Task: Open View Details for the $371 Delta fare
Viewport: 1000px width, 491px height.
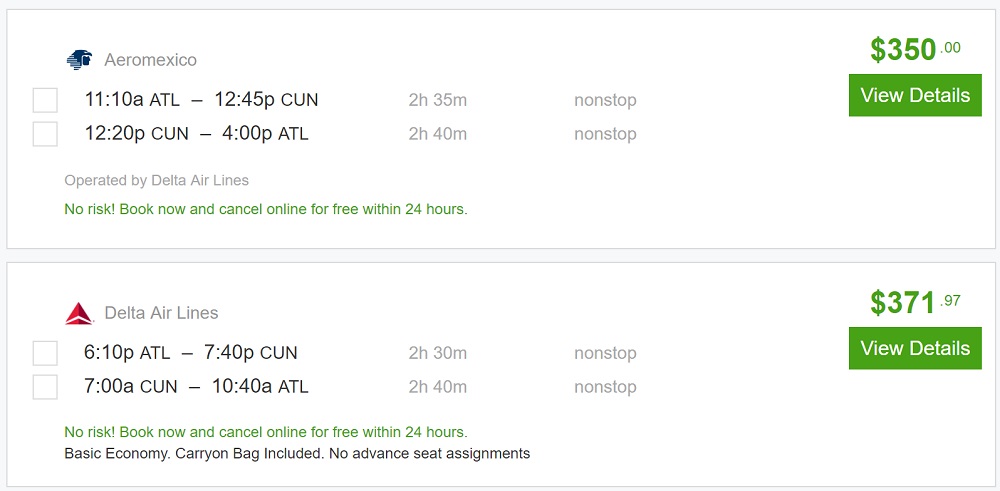Action: 915,349
